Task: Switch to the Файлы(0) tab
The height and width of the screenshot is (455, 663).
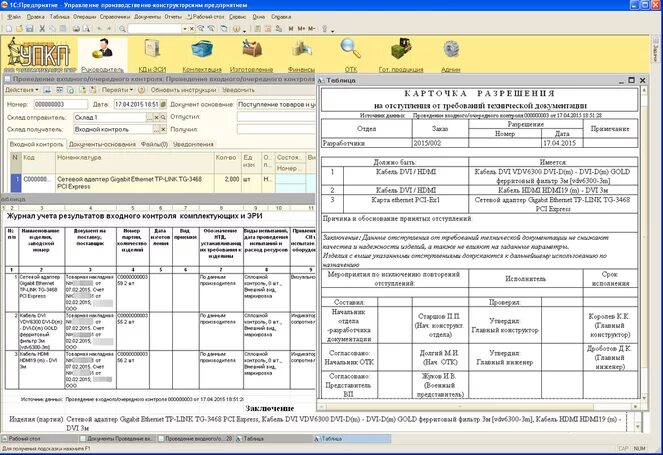Action: pos(154,144)
